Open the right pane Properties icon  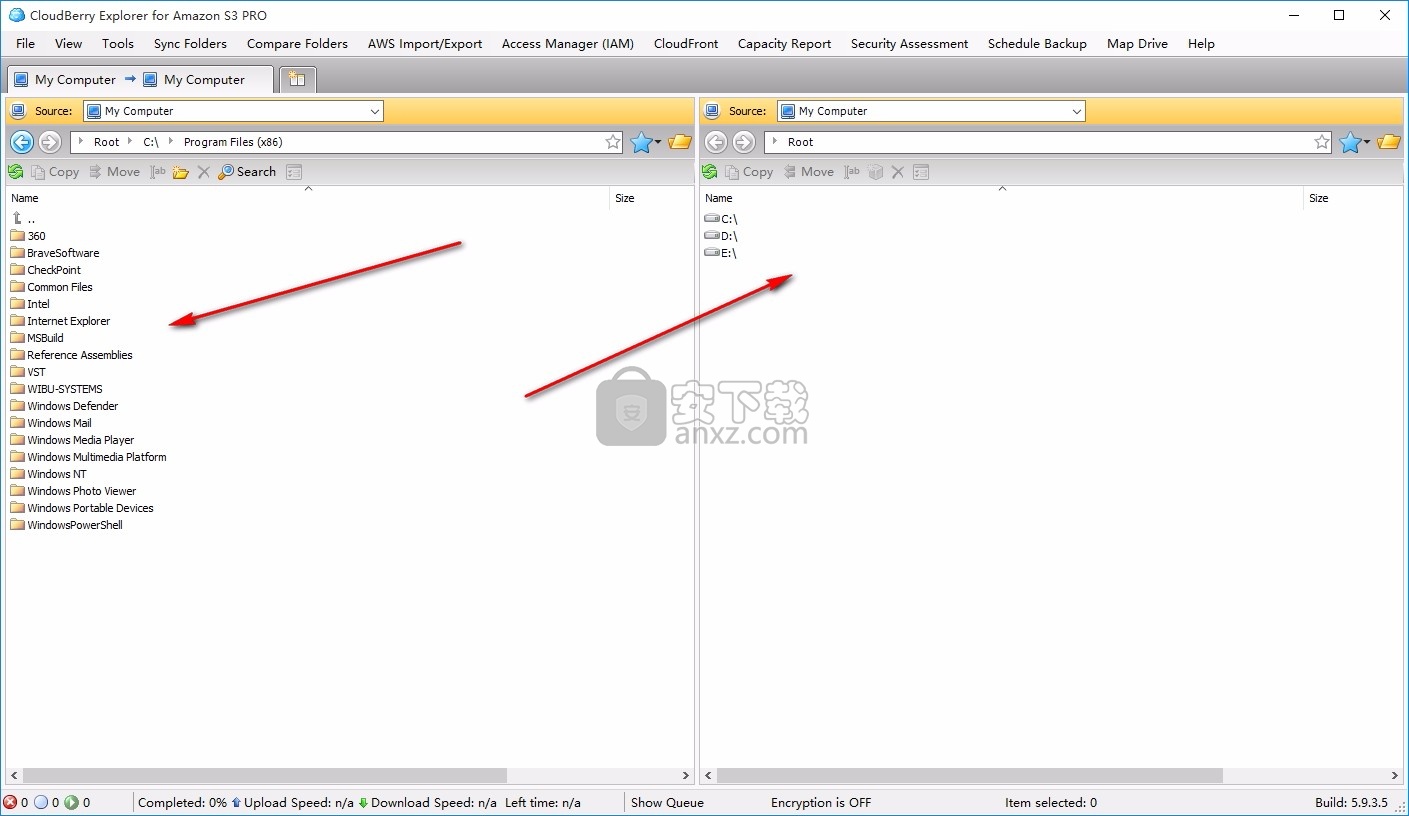pos(921,172)
